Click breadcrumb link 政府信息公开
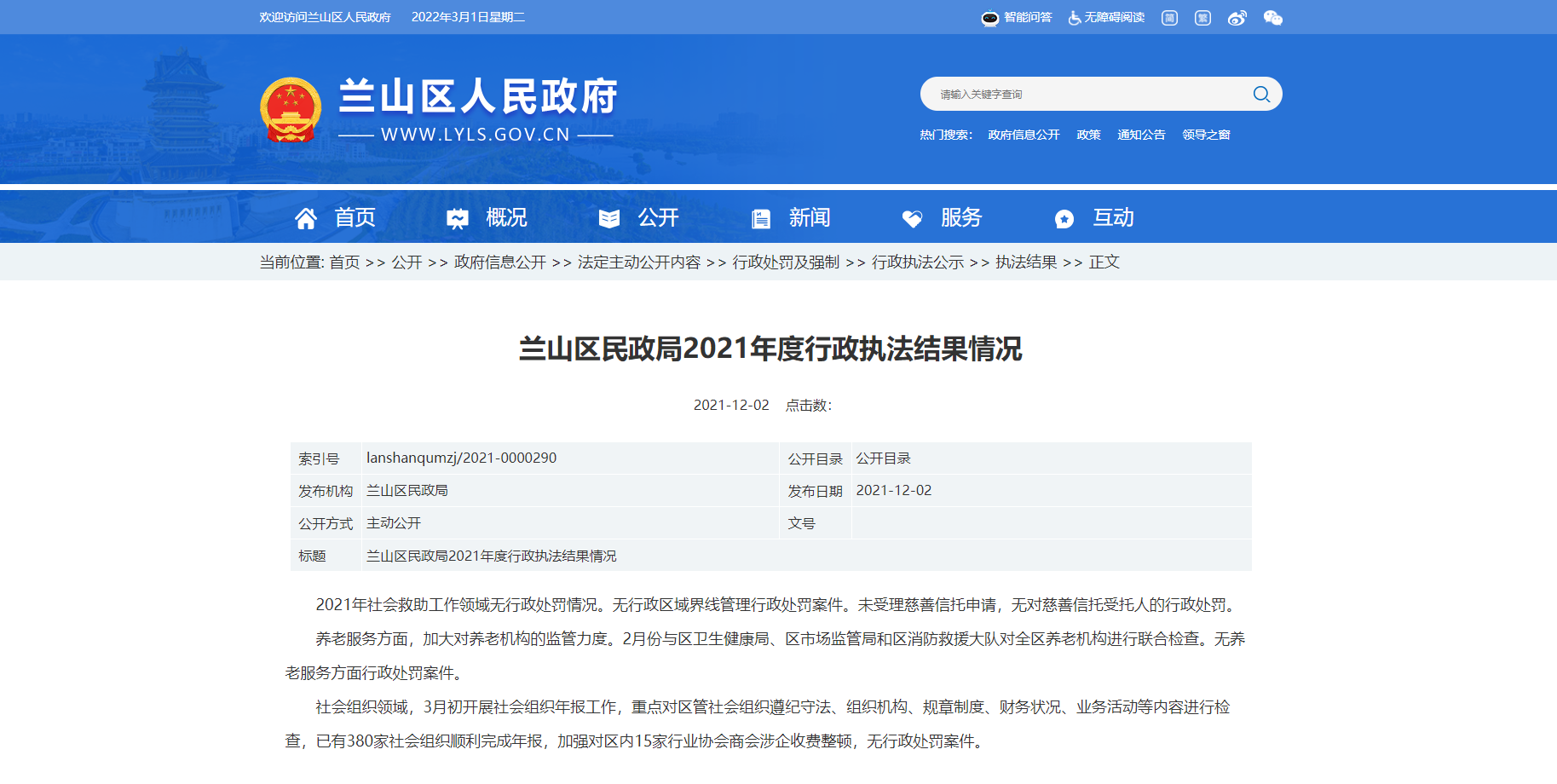 coord(500,262)
